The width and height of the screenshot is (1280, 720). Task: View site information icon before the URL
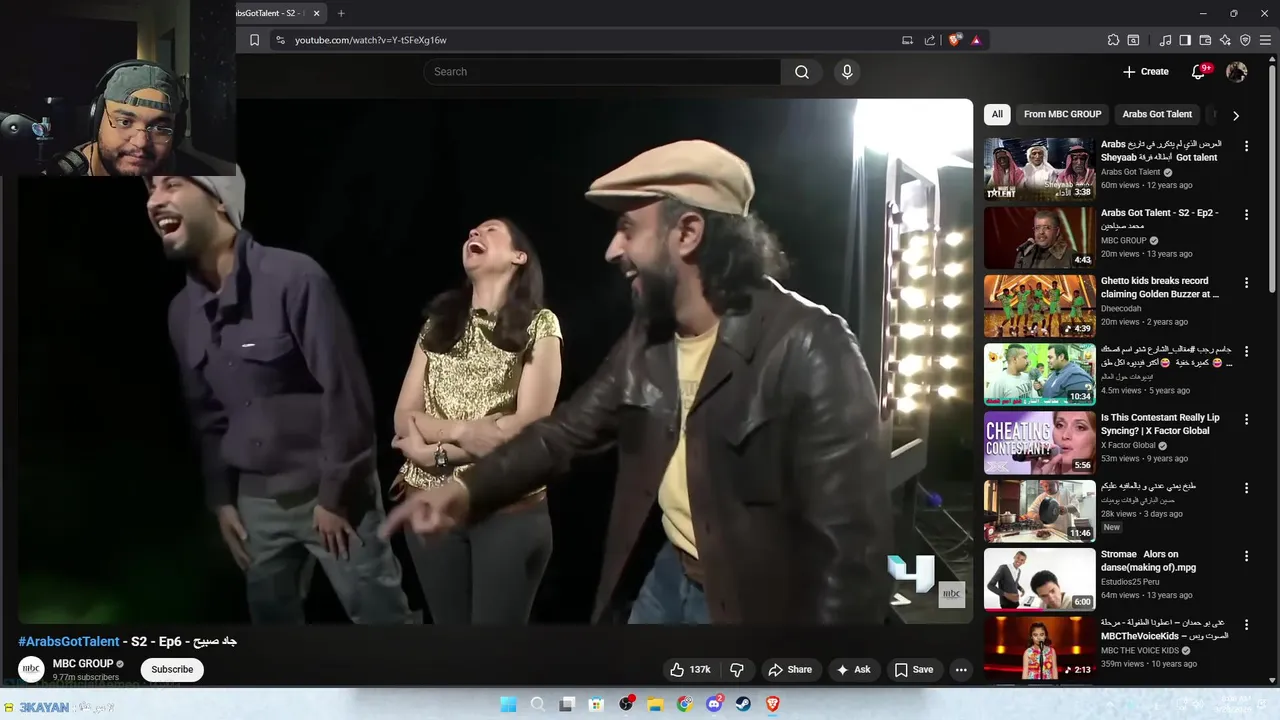[280, 40]
